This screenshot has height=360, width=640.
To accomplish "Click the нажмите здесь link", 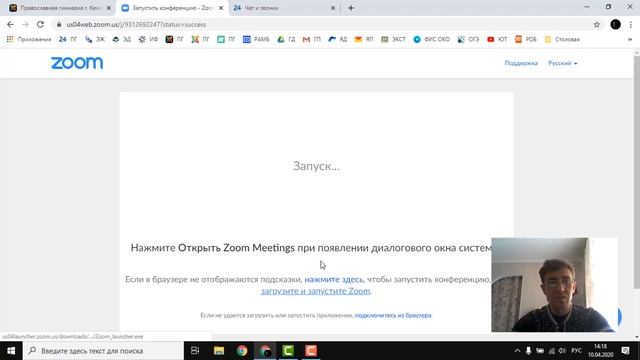I will [x=333, y=280].
